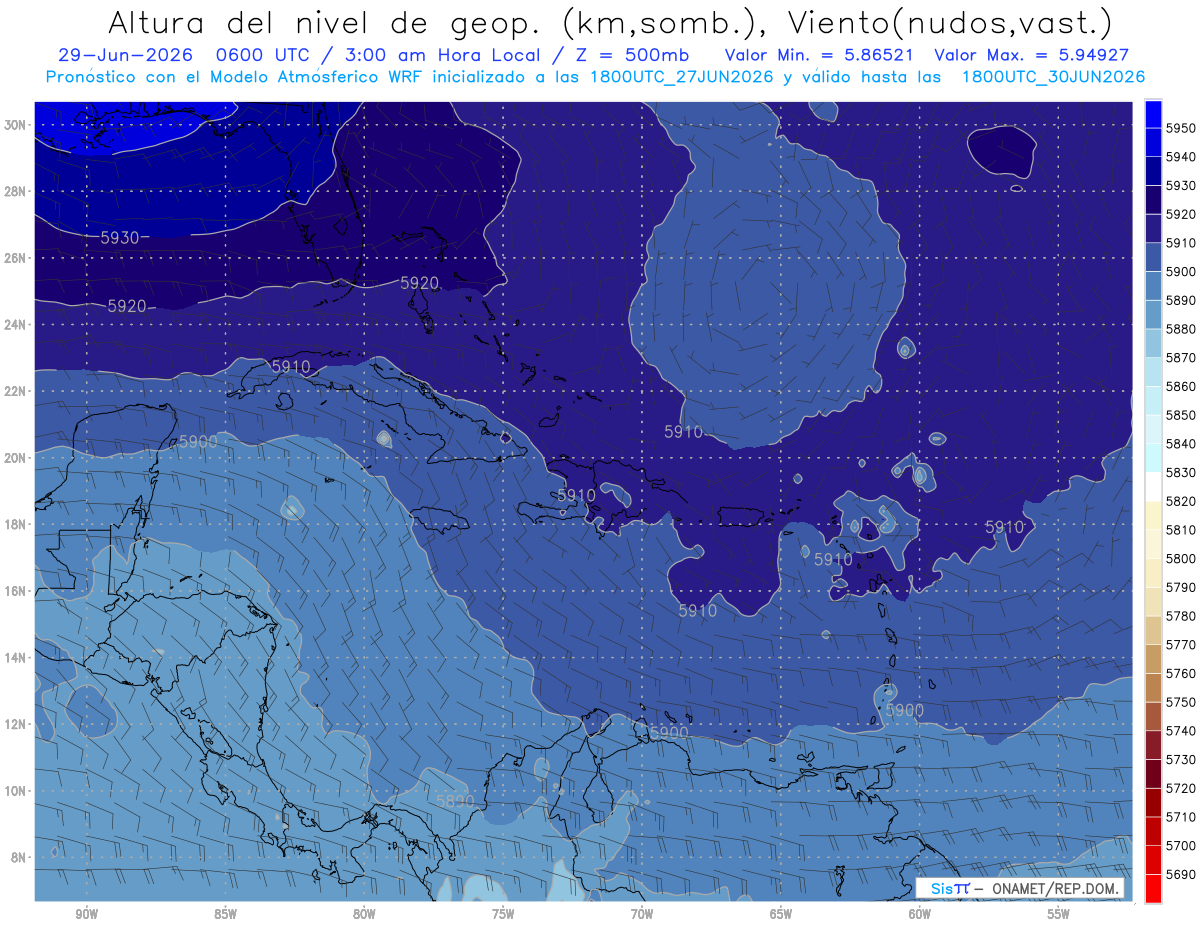Image resolution: width=1200 pixels, height=927 pixels.
Task: Click the '22N' latitude axis label
Action: pos(16,391)
